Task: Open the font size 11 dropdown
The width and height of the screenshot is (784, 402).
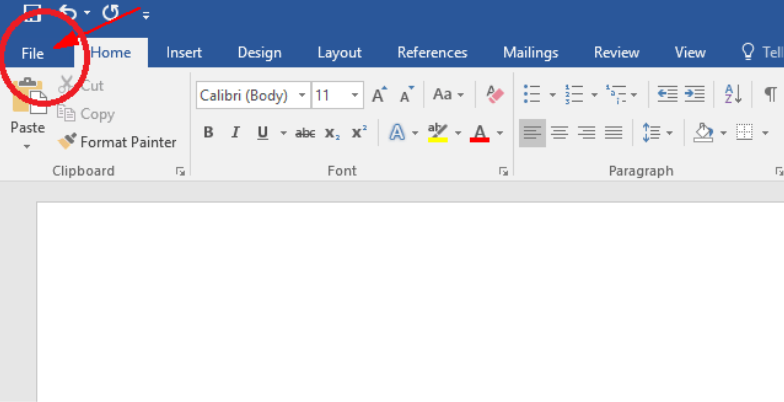Action: click(356, 95)
